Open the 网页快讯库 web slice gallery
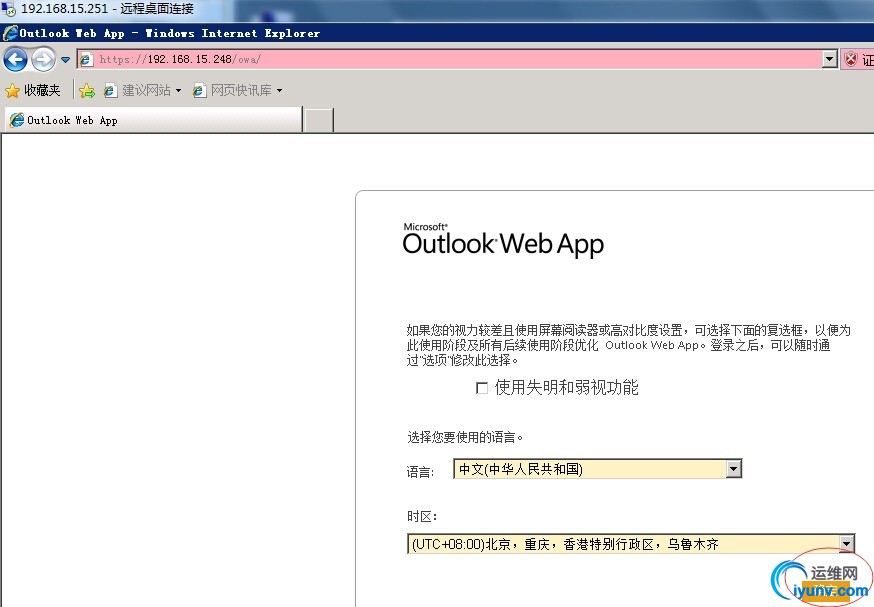 (237, 90)
